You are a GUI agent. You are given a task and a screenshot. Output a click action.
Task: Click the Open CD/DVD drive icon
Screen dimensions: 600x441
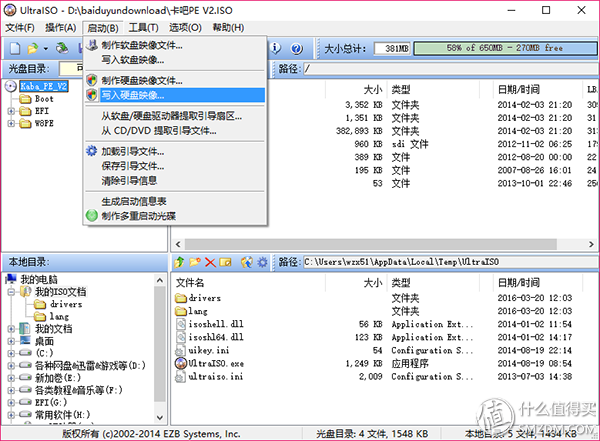click(x=62, y=48)
